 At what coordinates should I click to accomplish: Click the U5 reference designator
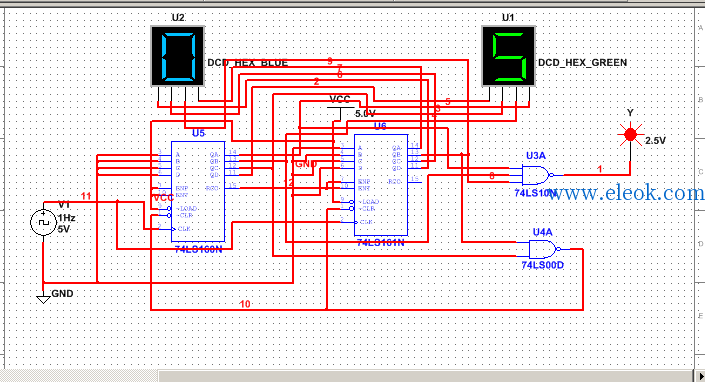tap(198, 133)
